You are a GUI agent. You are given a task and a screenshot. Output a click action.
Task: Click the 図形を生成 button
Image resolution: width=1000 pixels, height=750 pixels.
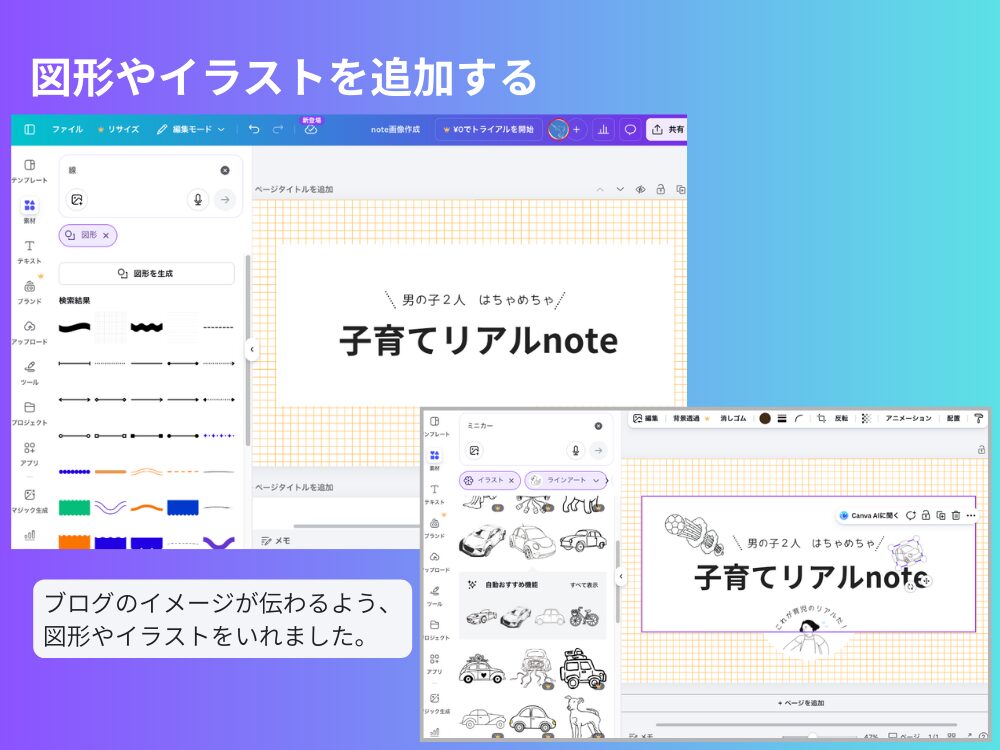pyautogui.click(x=146, y=273)
